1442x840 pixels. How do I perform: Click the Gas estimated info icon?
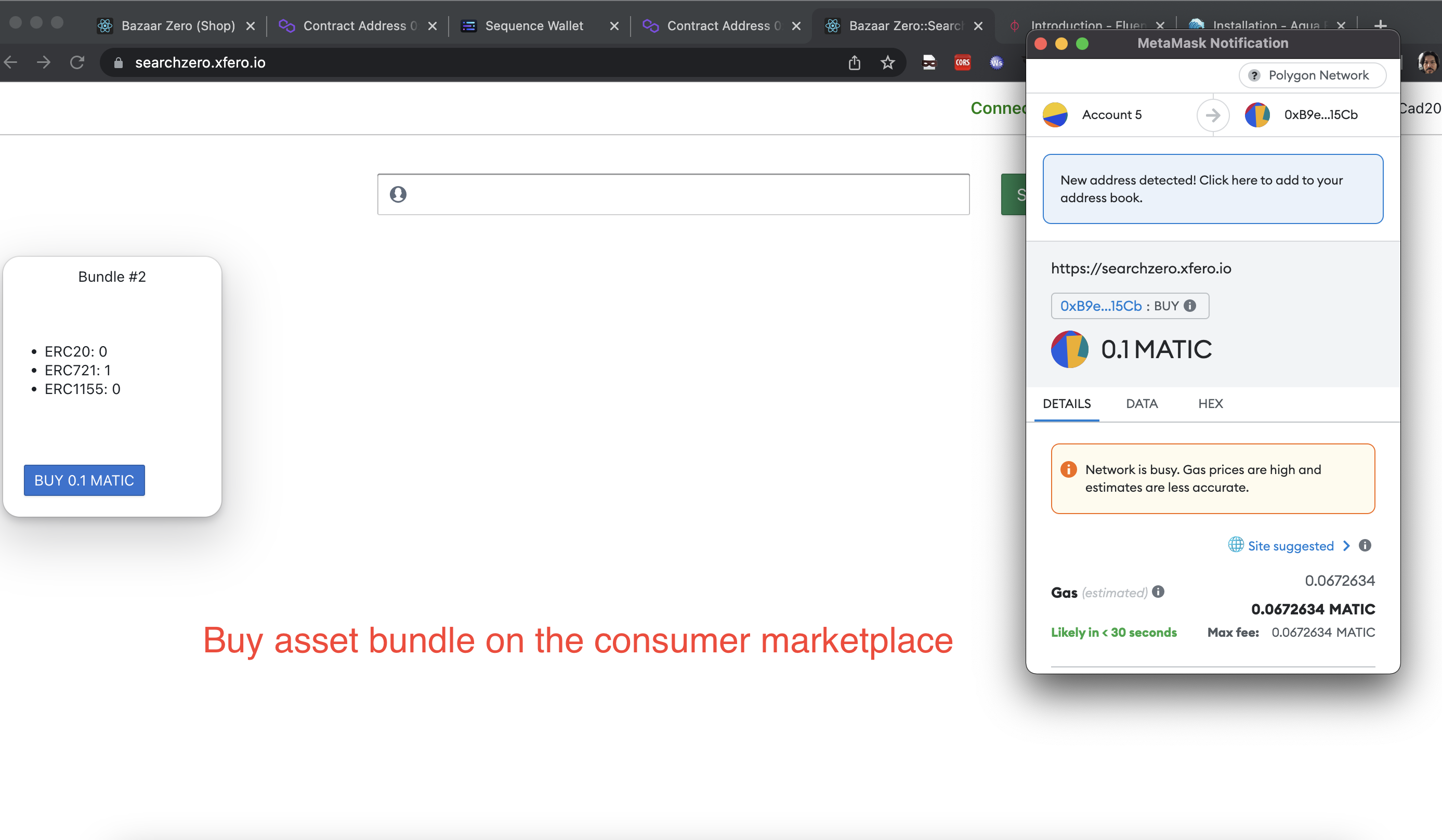click(x=1158, y=592)
